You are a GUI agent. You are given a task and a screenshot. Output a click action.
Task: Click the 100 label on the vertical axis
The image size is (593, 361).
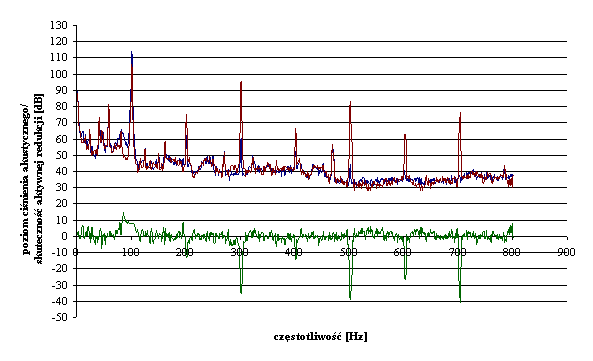(59, 74)
